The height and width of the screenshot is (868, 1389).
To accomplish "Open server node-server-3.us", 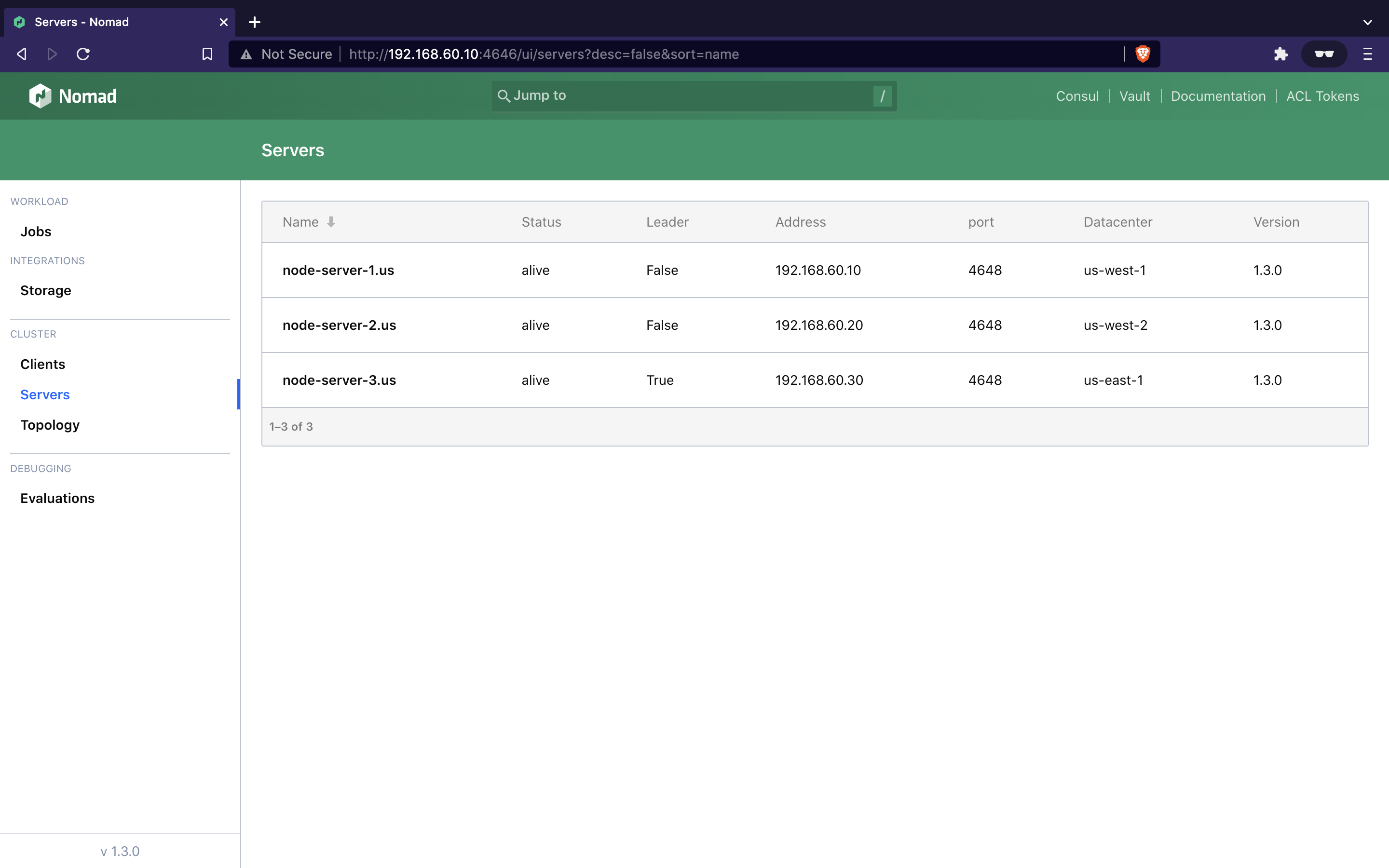I will tap(339, 380).
